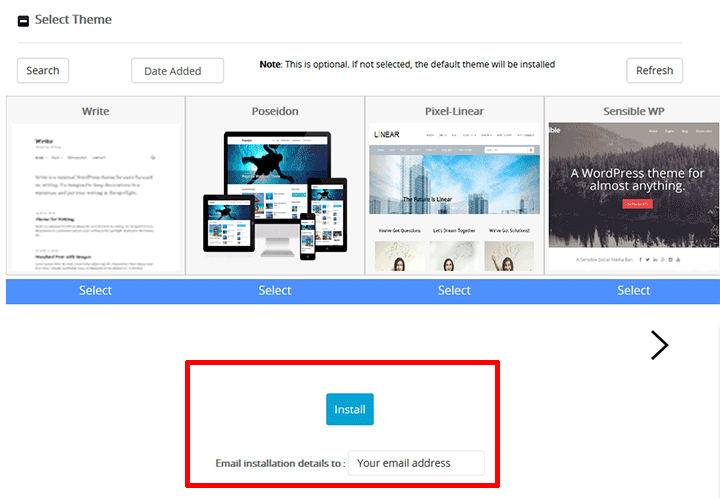
Task: Select the Write theme
Action: (x=95, y=291)
